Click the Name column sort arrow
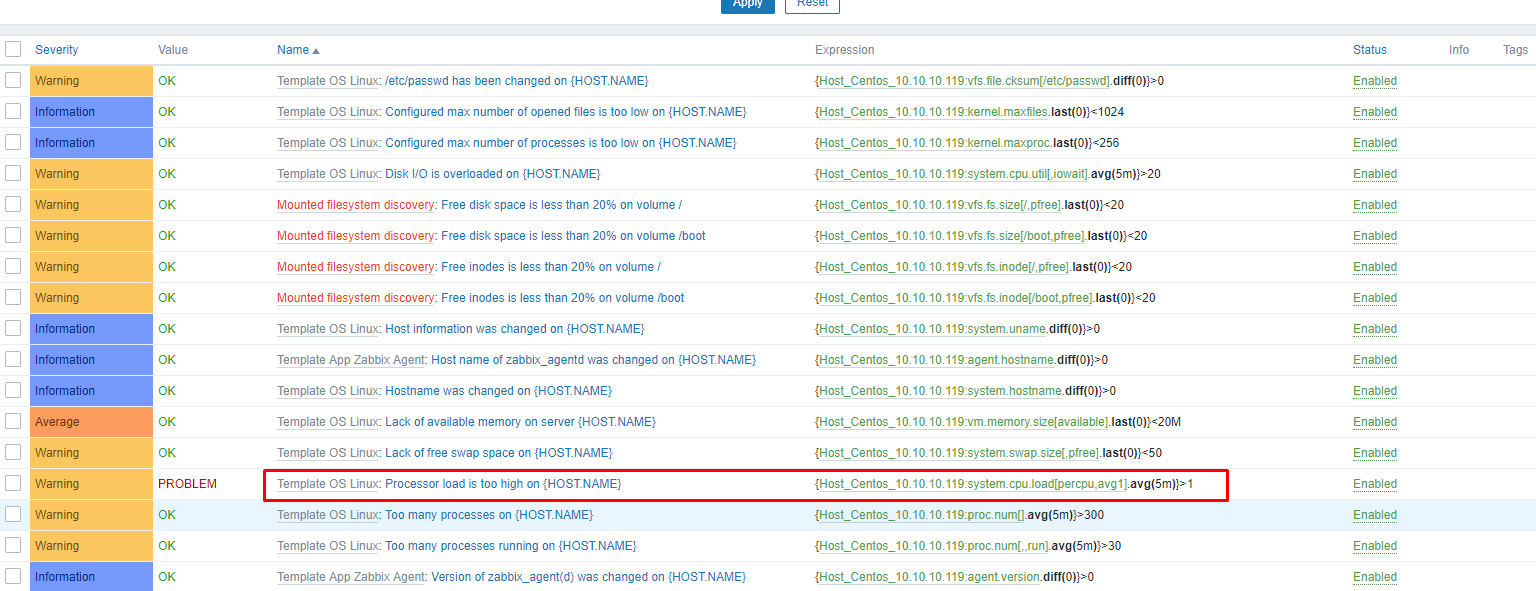This screenshot has height=591, width=1536. [x=316, y=50]
